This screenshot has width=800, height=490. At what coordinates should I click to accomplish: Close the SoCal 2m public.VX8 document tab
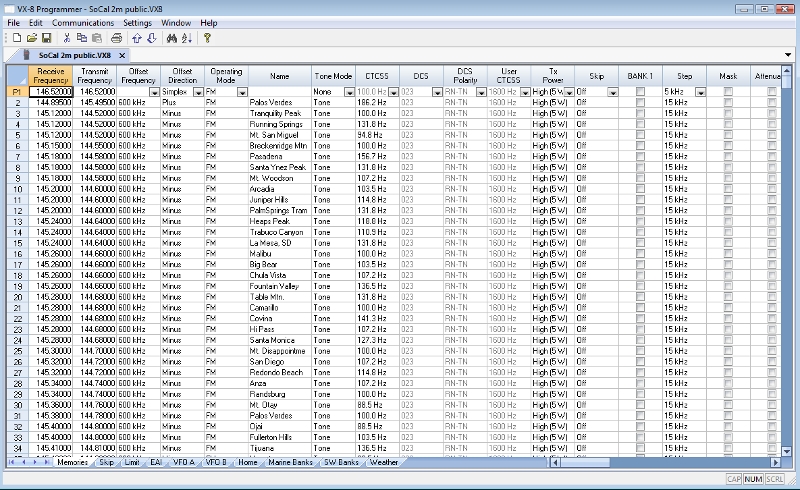coord(121,55)
